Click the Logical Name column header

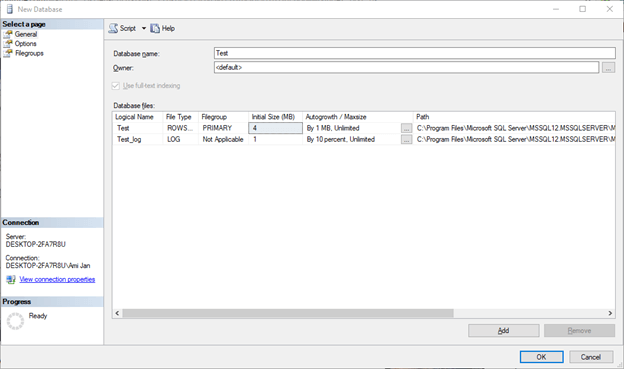[x=137, y=117]
